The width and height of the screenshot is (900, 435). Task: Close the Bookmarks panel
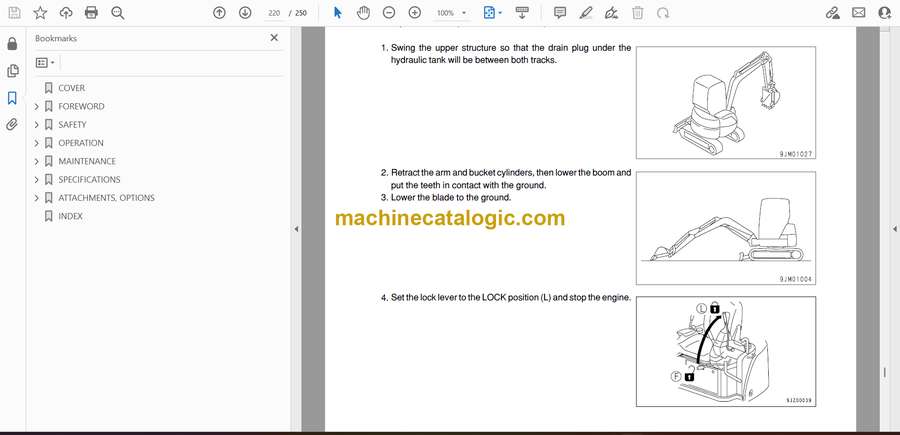[x=274, y=38]
